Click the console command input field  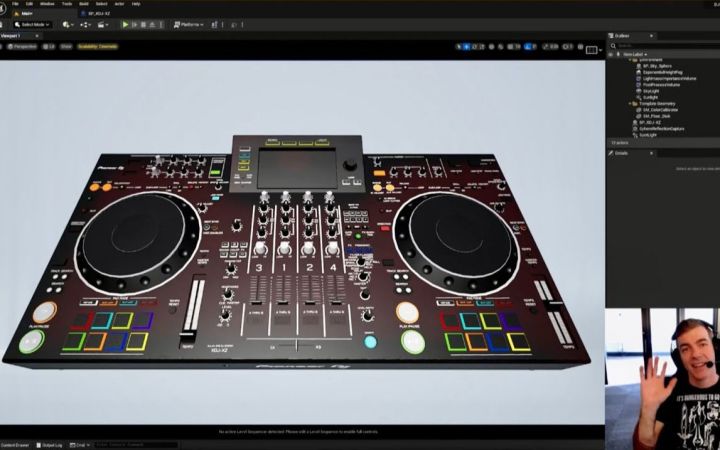tap(136, 445)
